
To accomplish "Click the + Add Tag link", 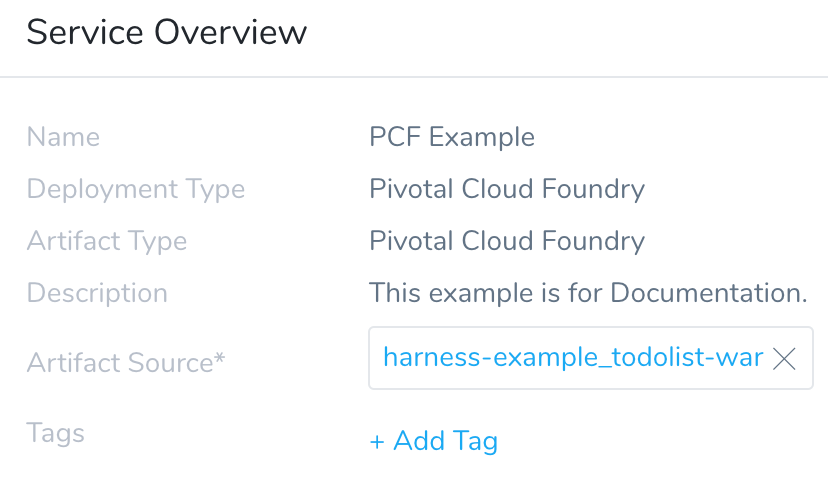I will 434,441.
